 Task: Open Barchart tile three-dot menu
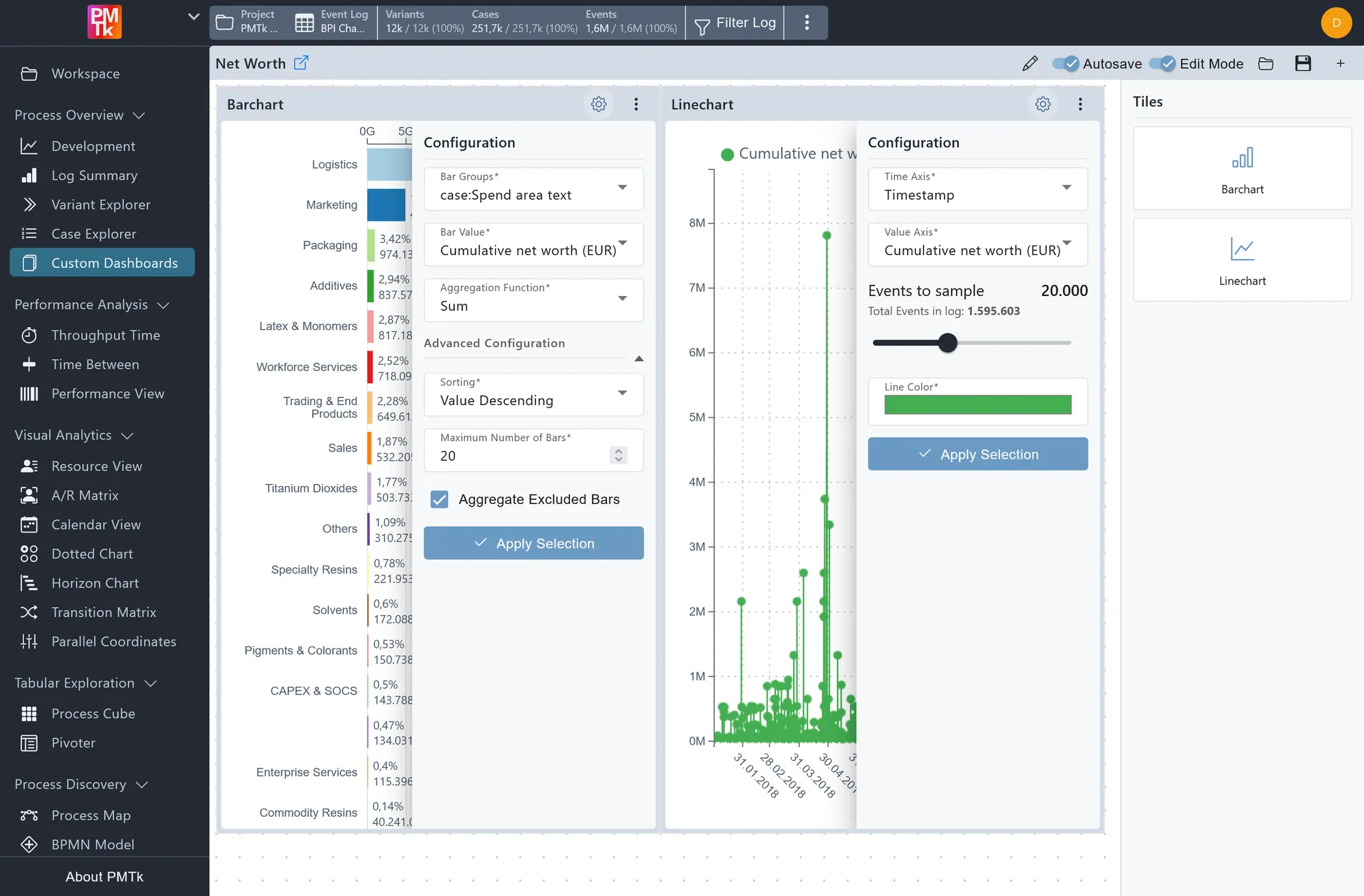636,104
